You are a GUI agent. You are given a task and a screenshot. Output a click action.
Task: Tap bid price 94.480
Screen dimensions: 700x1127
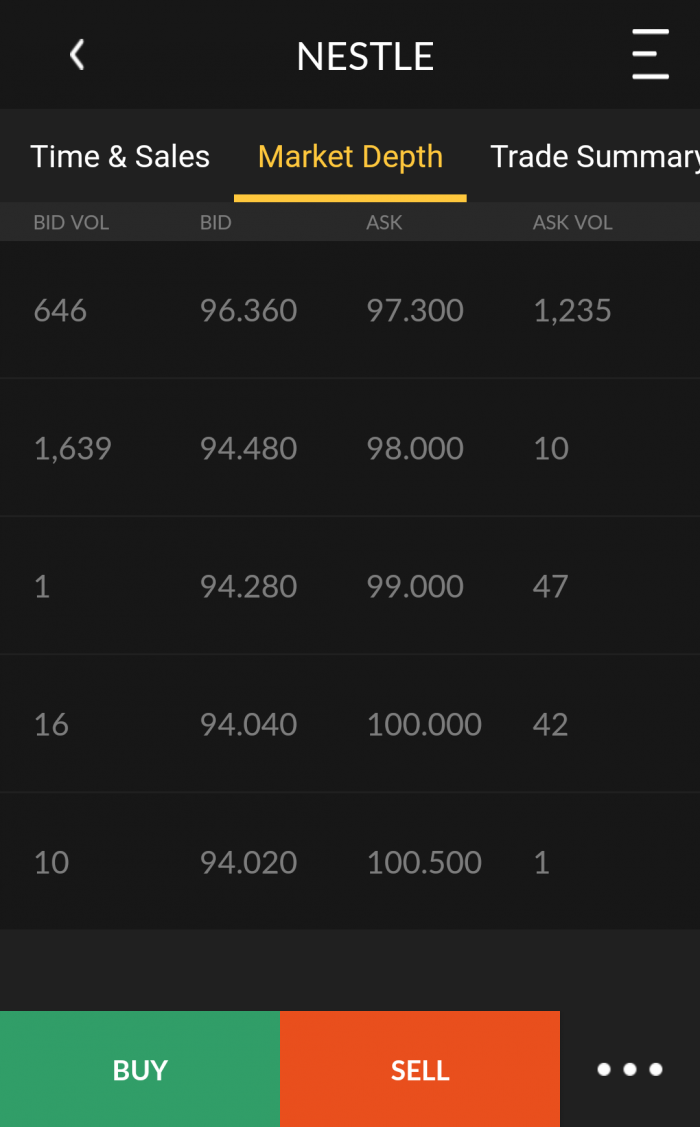tap(248, 449)
